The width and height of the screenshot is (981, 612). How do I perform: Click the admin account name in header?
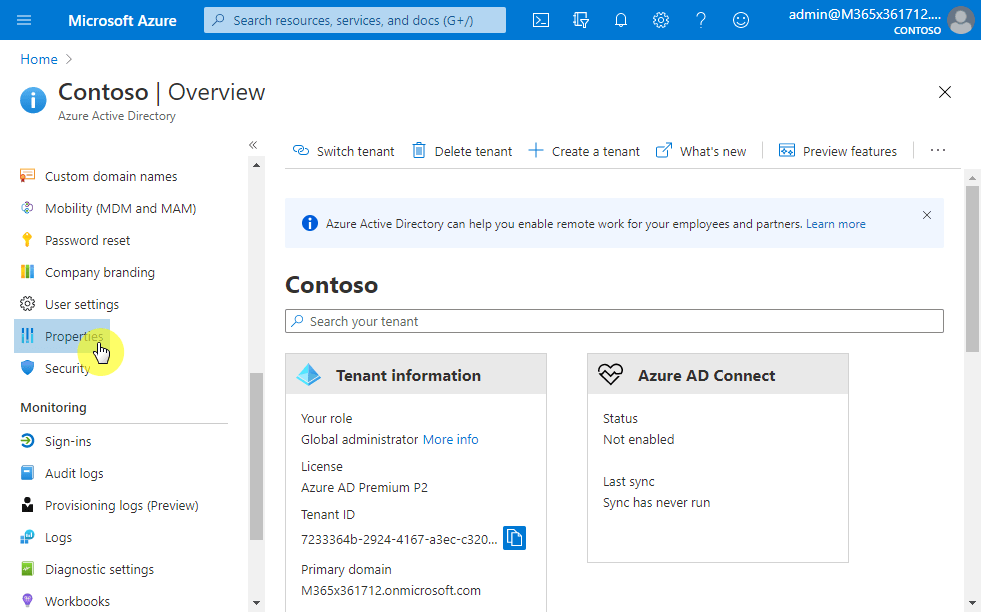click(x=865, y=14)
